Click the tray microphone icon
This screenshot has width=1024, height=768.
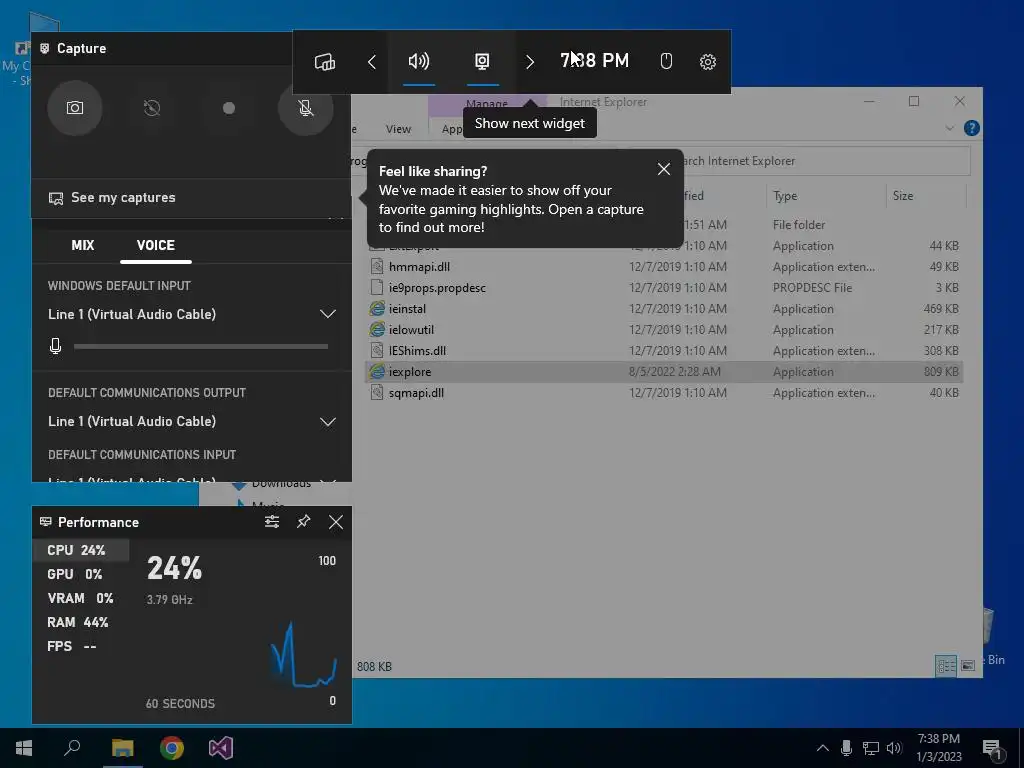[x=846, y=748]
